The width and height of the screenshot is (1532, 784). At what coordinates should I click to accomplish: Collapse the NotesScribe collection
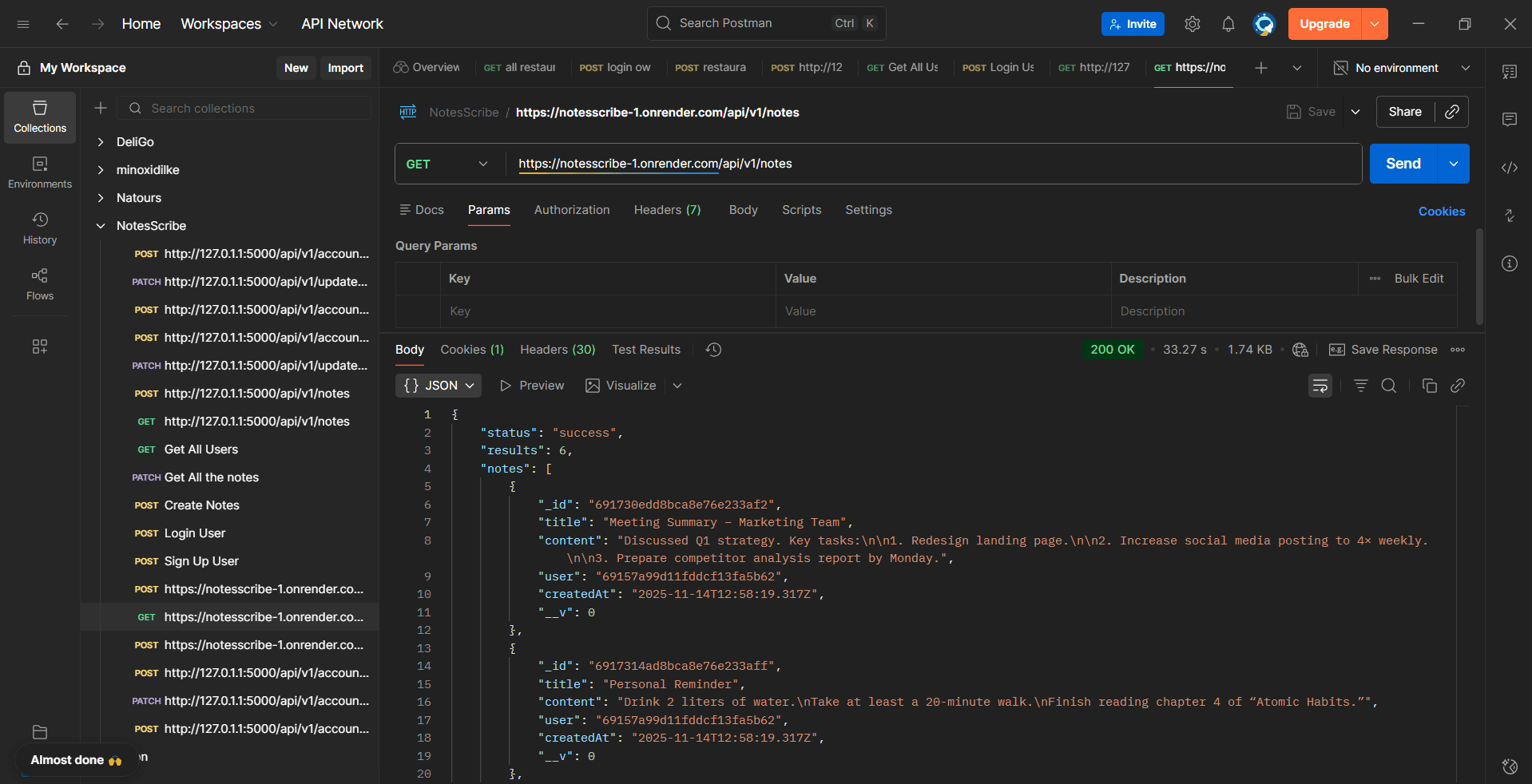pos(101,226)
